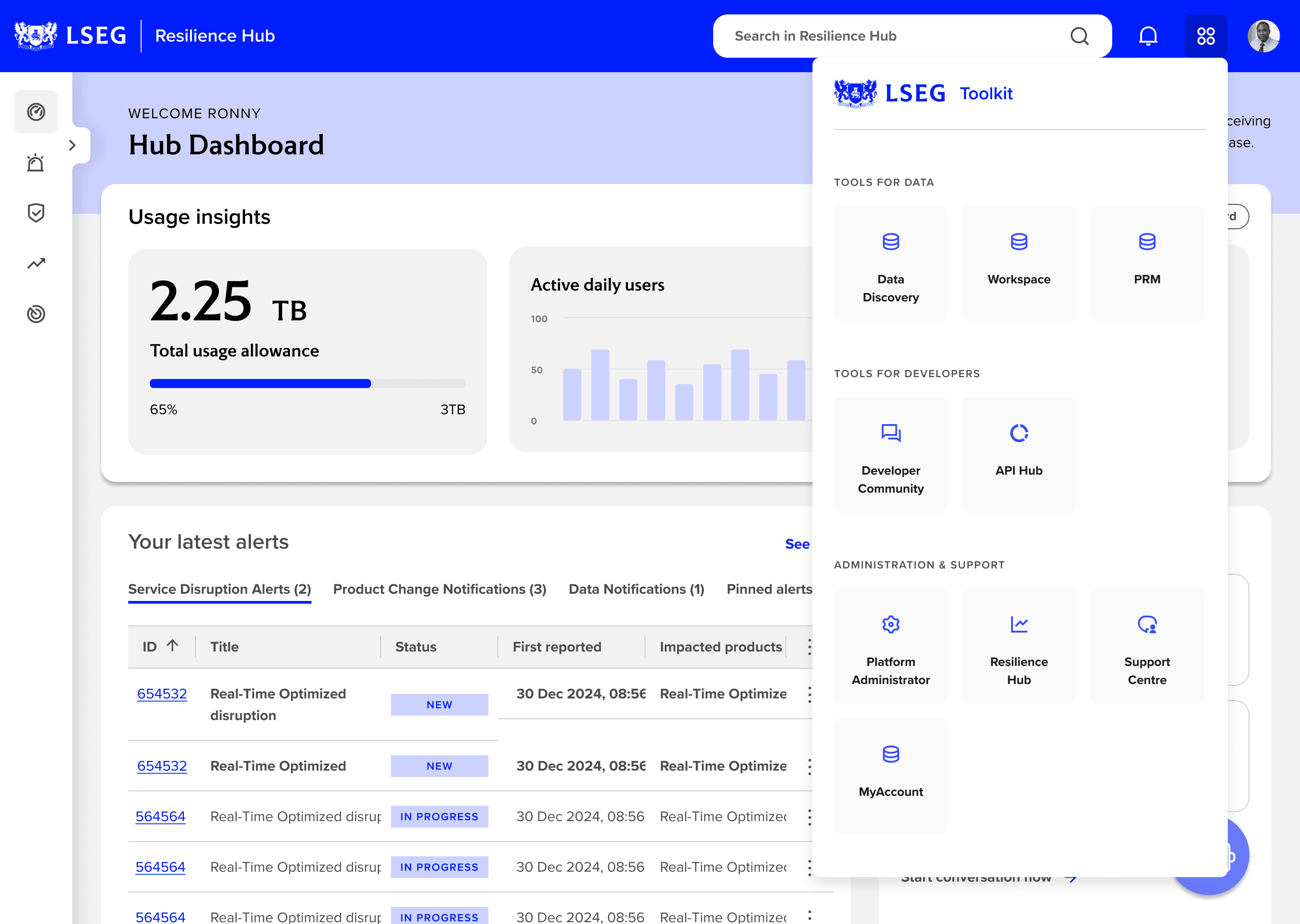Select the shield checkmark sidebar icon
The height and width of the screenshot is (924, 1300).
pos(36,213)
